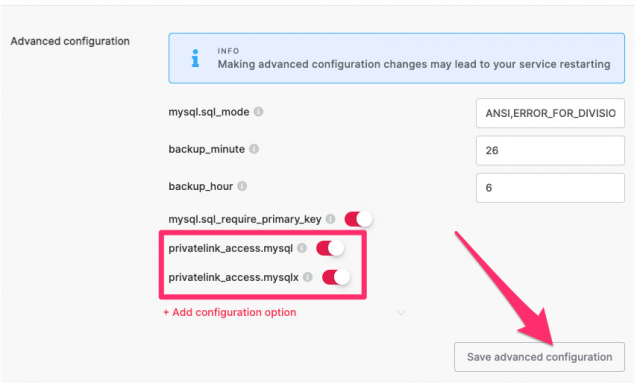Click info icon next to backup_hour

(242, 186)
